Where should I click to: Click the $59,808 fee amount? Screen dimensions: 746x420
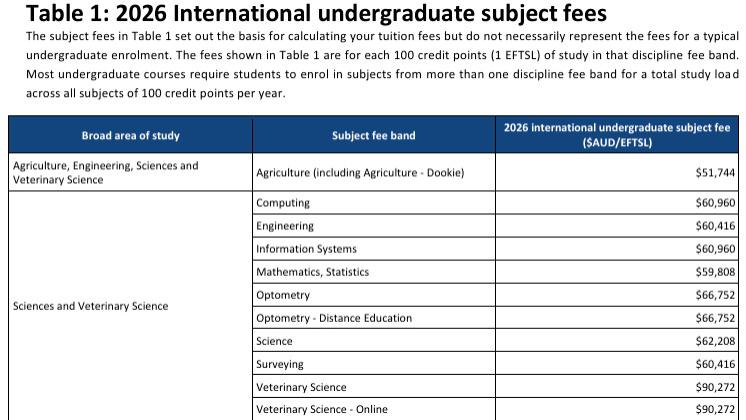click(715, 272)
